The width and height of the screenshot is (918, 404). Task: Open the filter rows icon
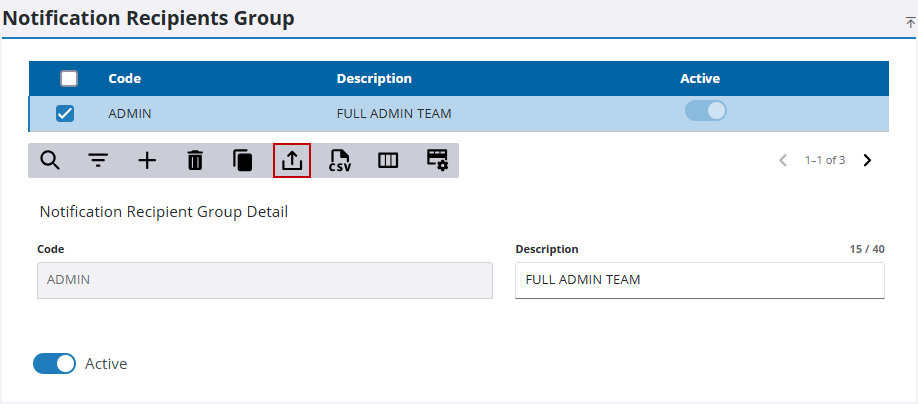pos(98,160)
